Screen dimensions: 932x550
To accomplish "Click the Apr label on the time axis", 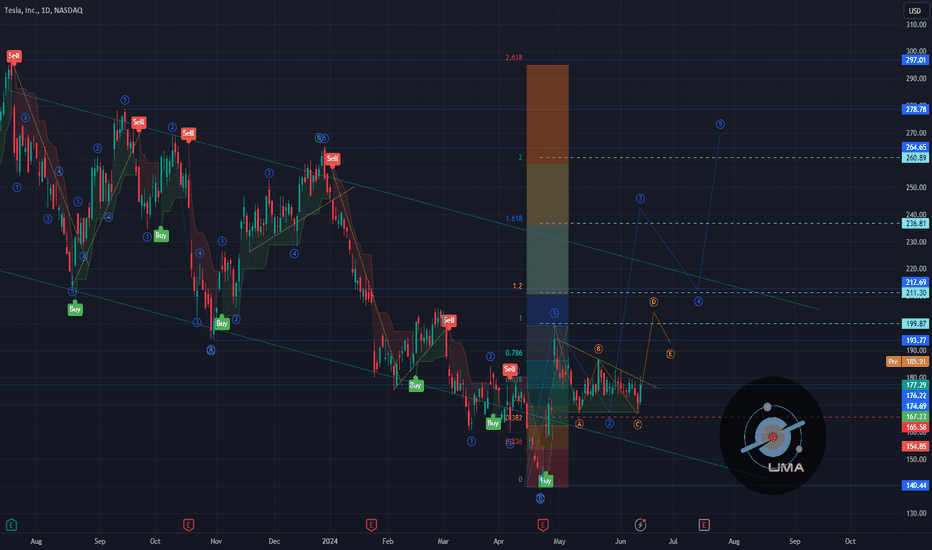I will 499,541.
